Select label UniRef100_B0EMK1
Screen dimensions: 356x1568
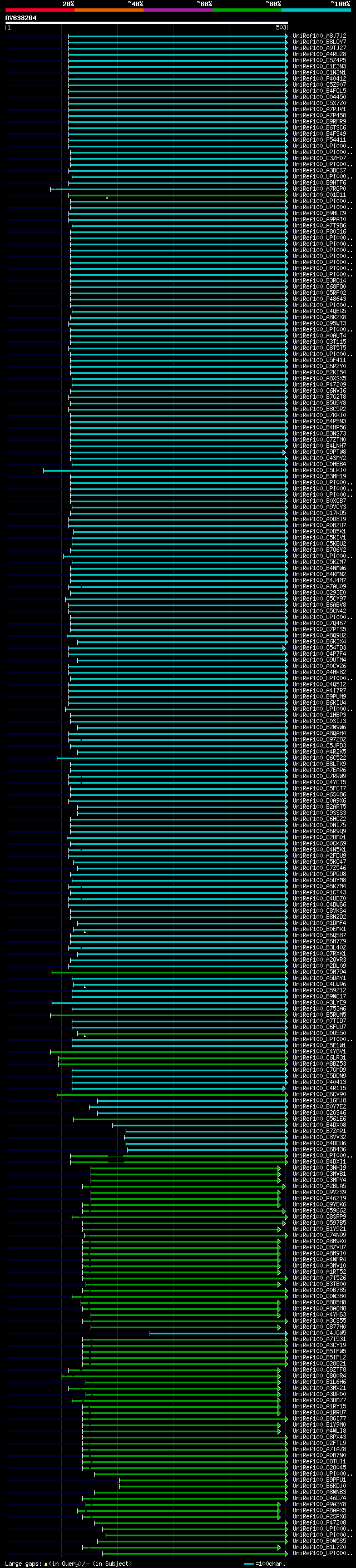(319, 929)
